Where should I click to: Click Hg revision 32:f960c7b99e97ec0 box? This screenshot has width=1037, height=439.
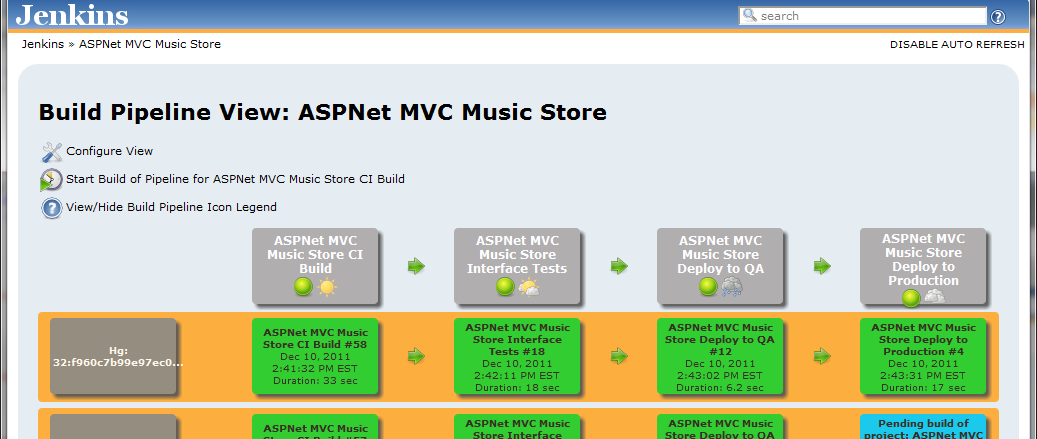113,356
